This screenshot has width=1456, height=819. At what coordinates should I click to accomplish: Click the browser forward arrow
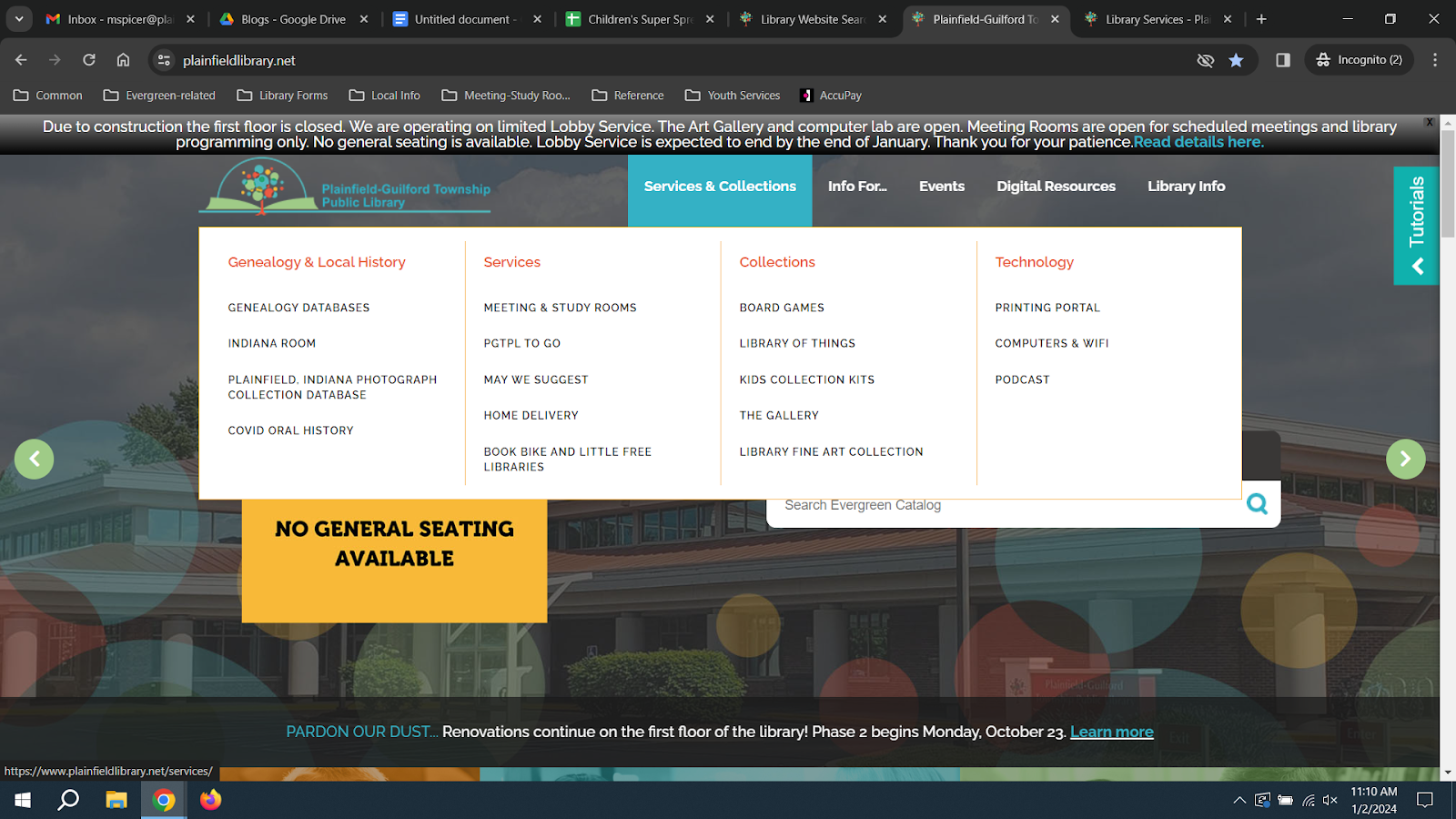55,60
